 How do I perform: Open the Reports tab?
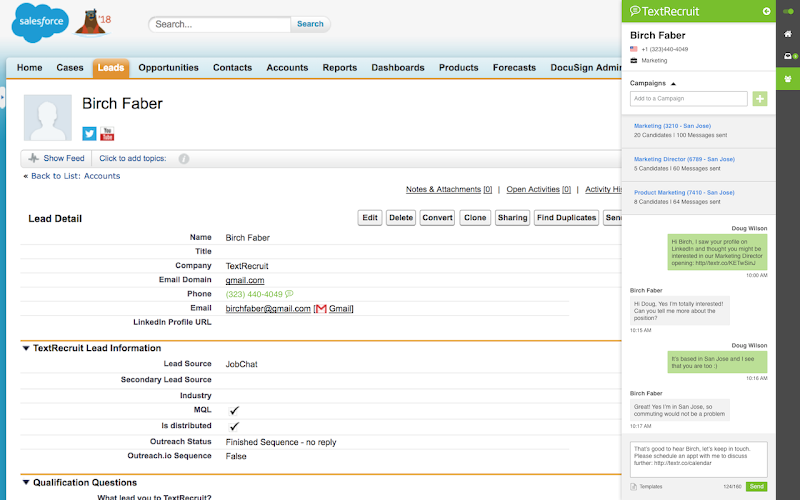point(340,68)
